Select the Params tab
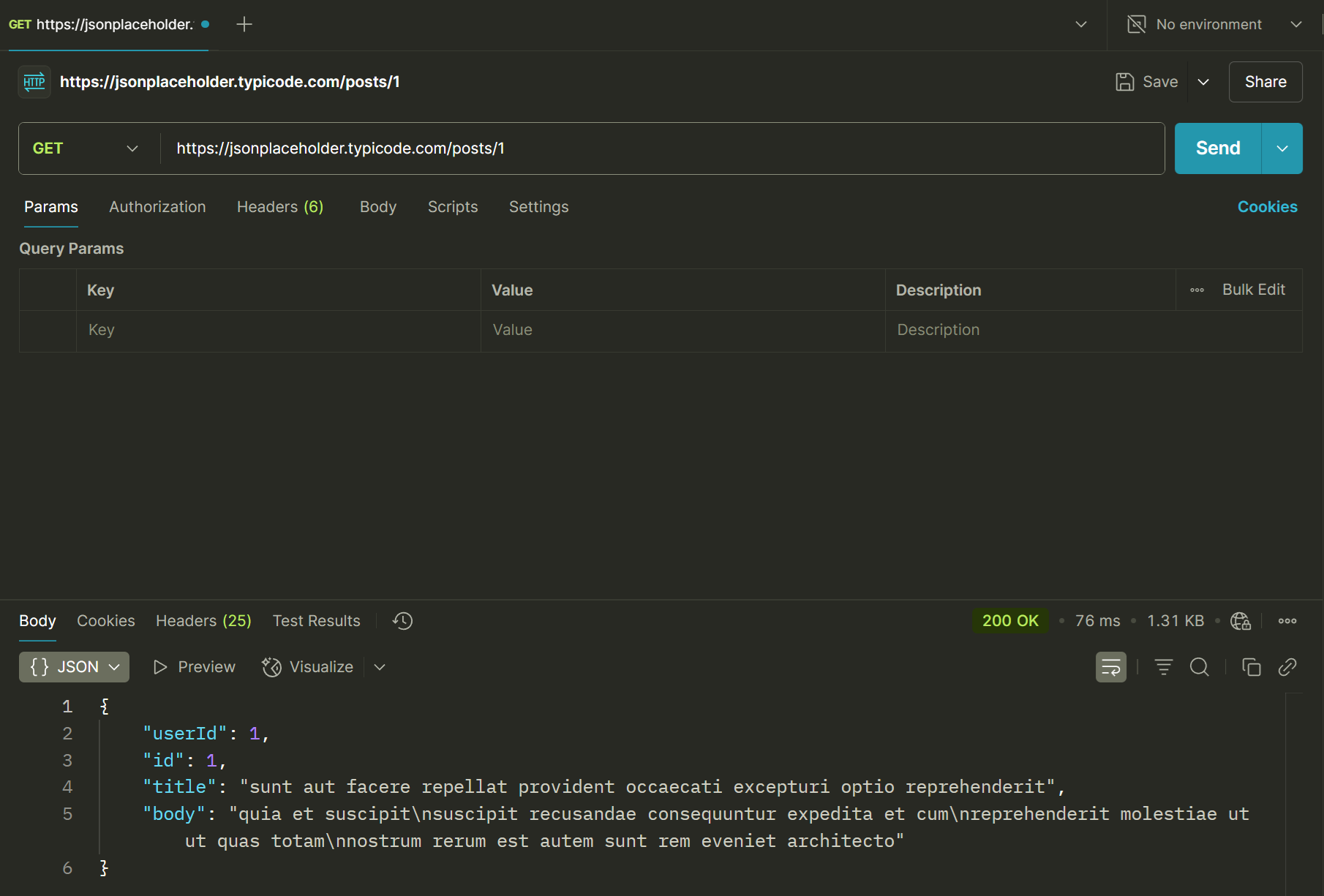The image size is (1324, 896). [x=51, y=207]
